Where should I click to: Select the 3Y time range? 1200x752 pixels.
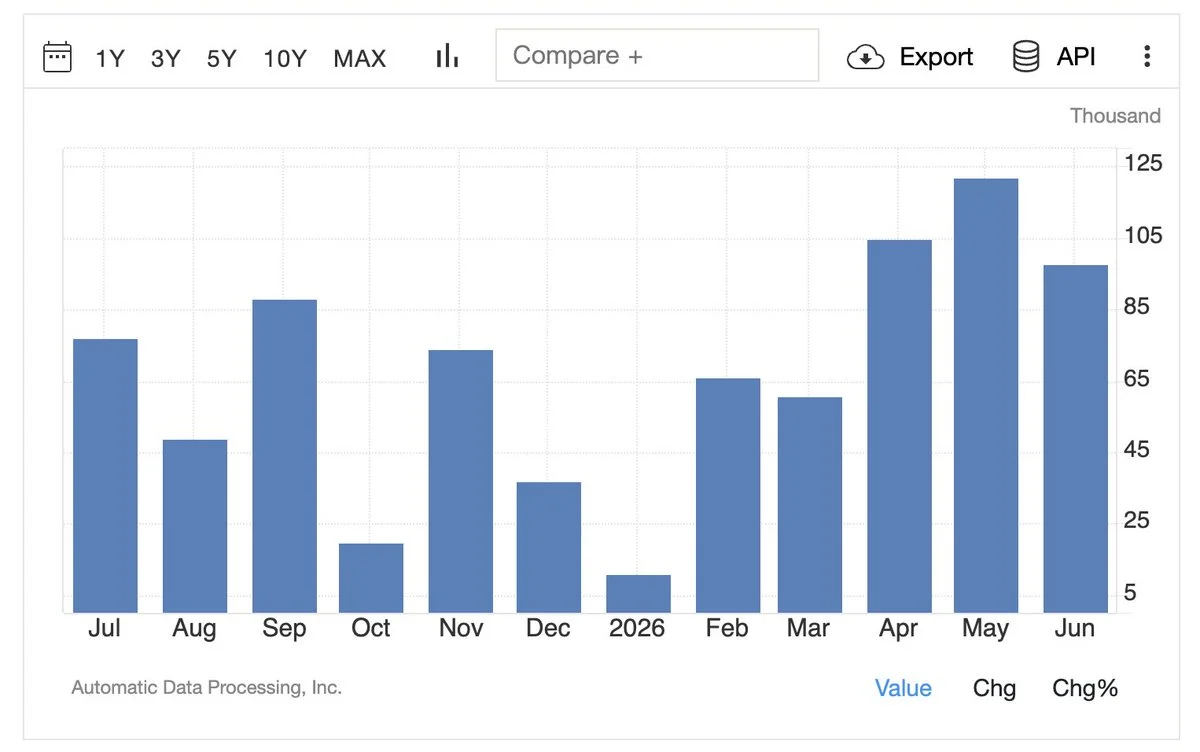point(166,58)
